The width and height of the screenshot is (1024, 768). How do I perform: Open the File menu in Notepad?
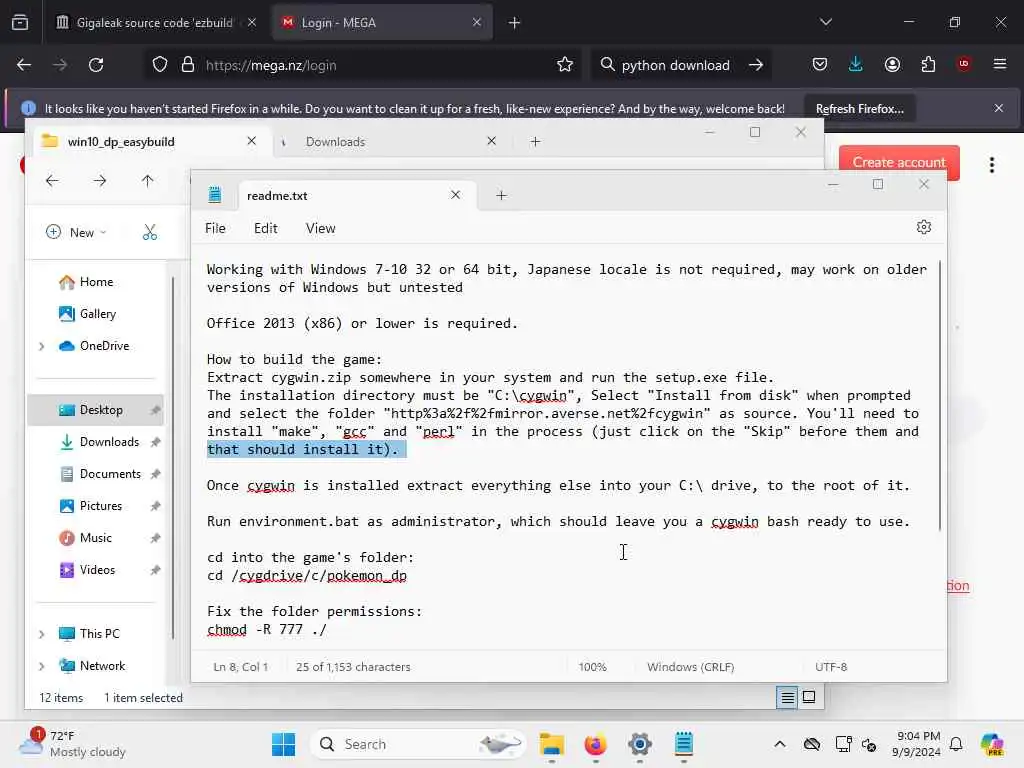(215, 228)
